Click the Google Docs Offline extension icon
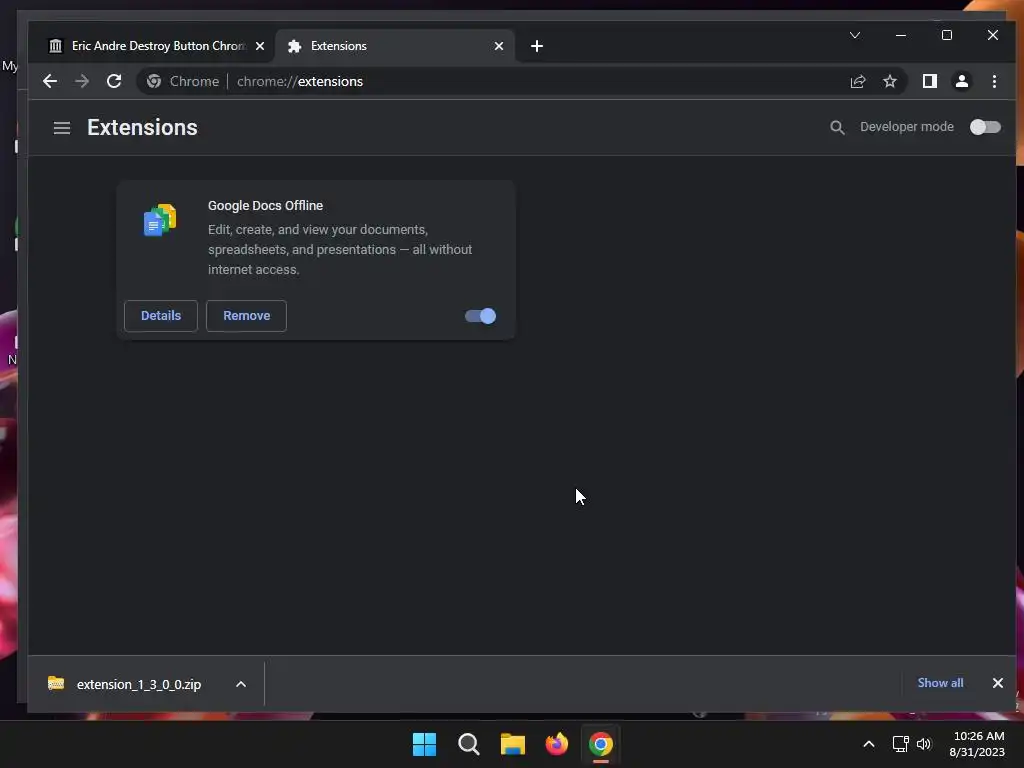The width and height of the screenshot is (1024, 768). pyautogui.click(x=160, y=220)
